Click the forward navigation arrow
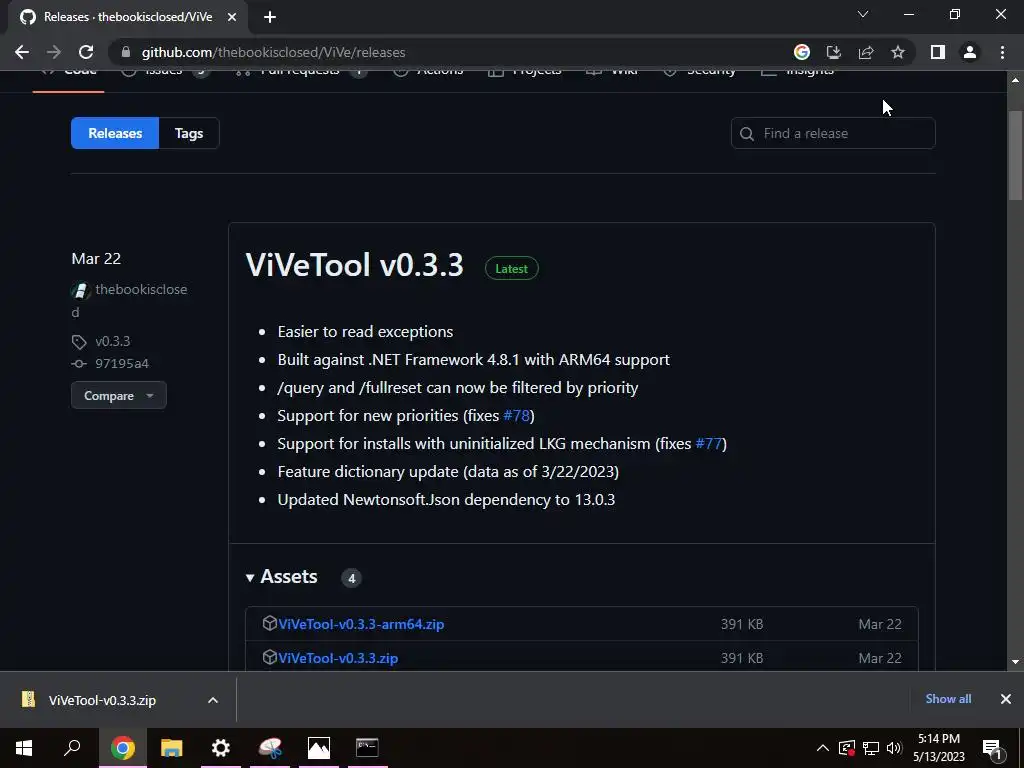Image resolution: width=1024 pixels, height=768 pixels. 54,52
